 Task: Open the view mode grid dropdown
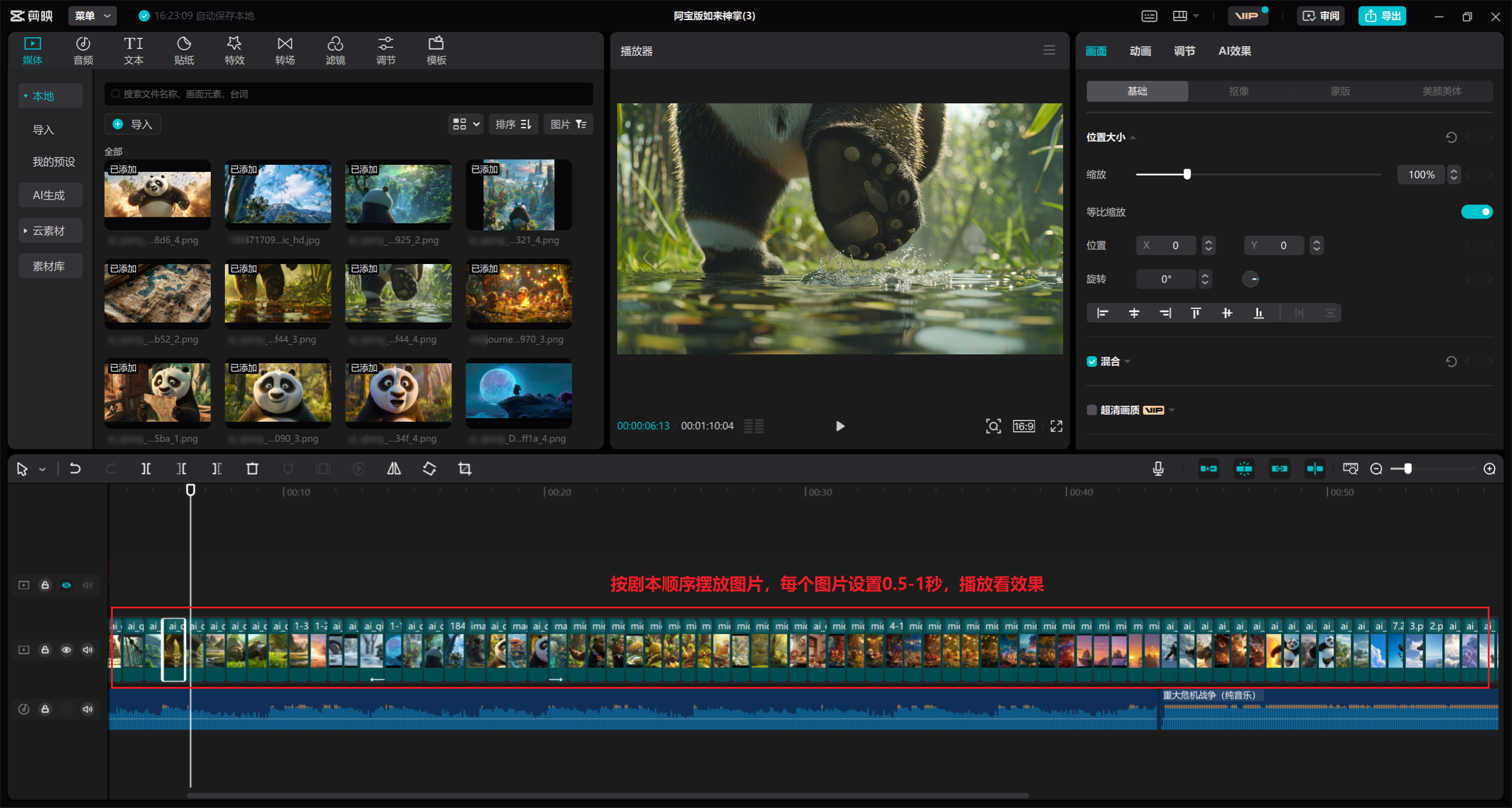point(465,124)
